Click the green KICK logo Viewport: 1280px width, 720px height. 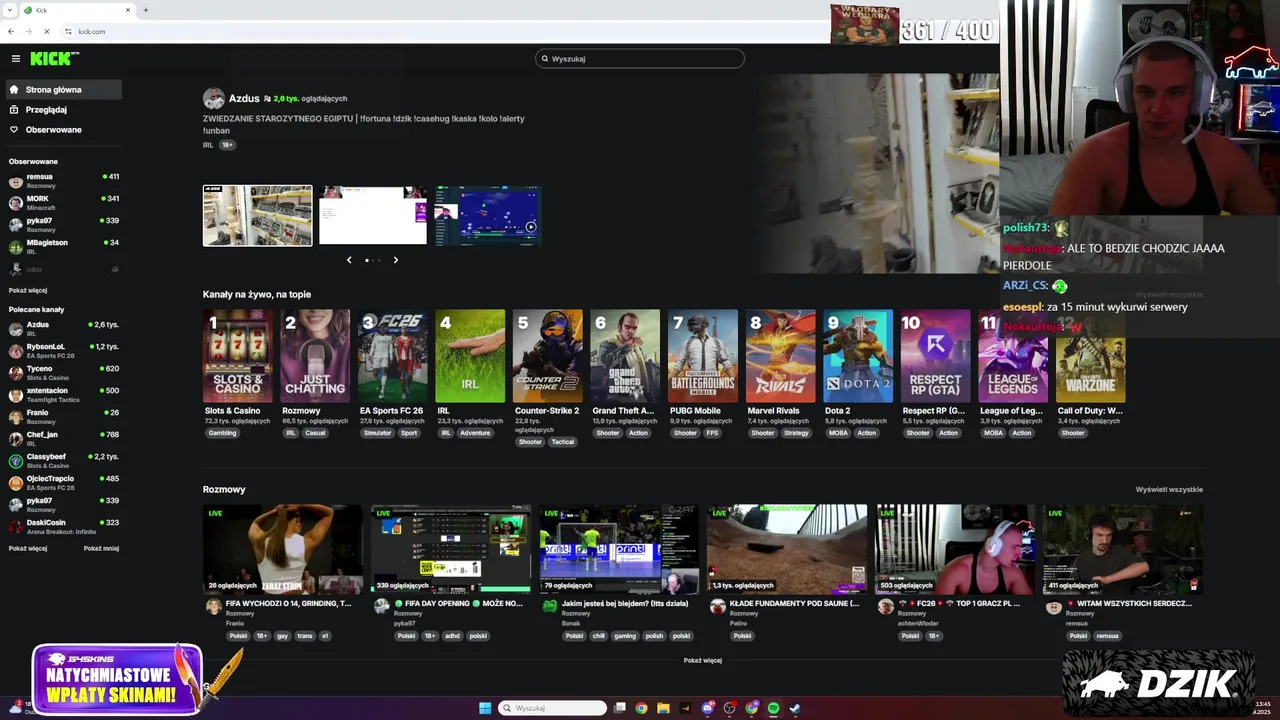(54, 59)
